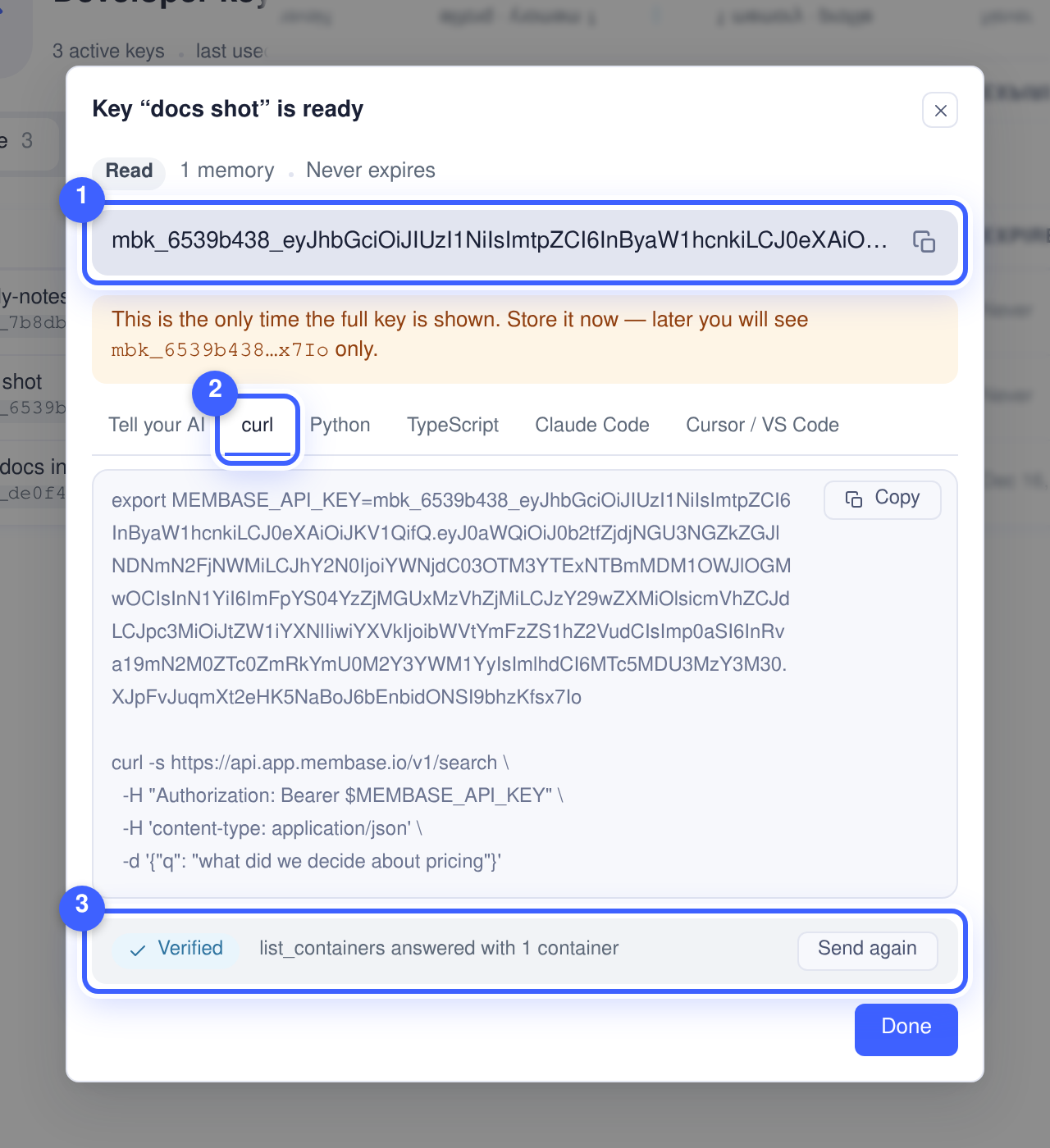Screen dimensions: 1050x1148
Task: Click the API key text field
Action: [525, 242]
